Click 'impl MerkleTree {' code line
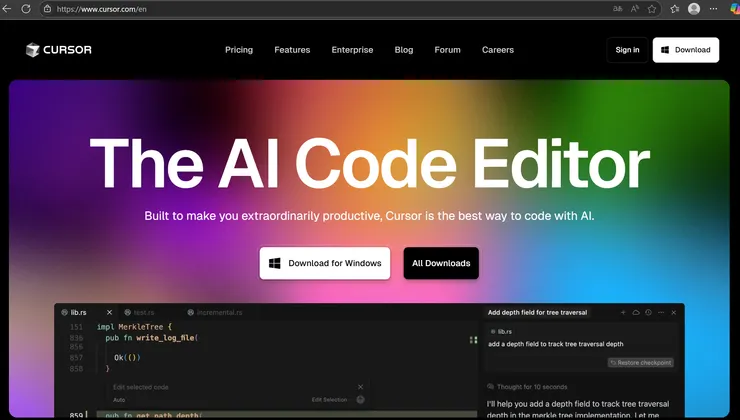The height and width of the screenshot is (420, 740). (x=135, y=327)
